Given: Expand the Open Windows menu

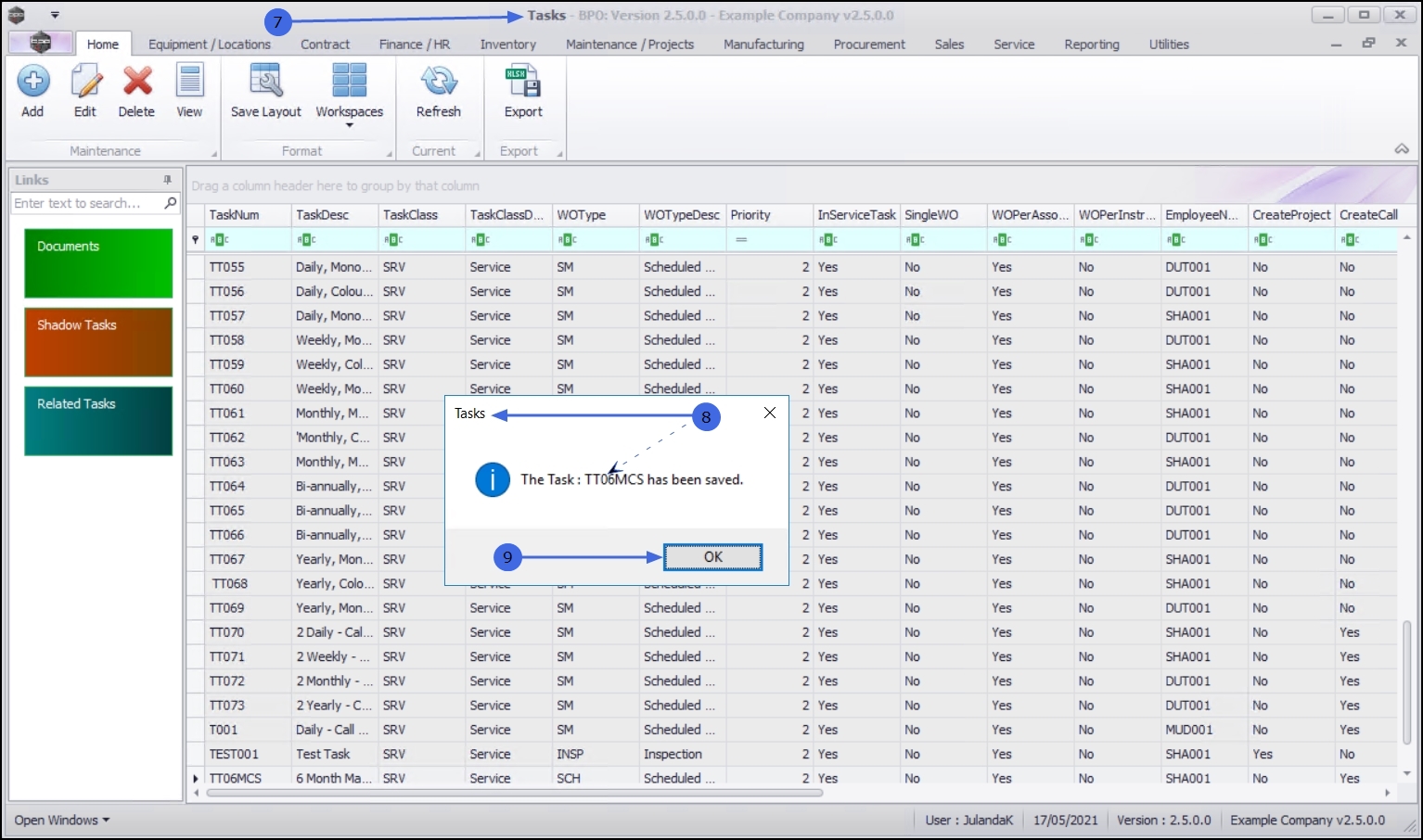Looking at the screenshot, I should point(62,821).
